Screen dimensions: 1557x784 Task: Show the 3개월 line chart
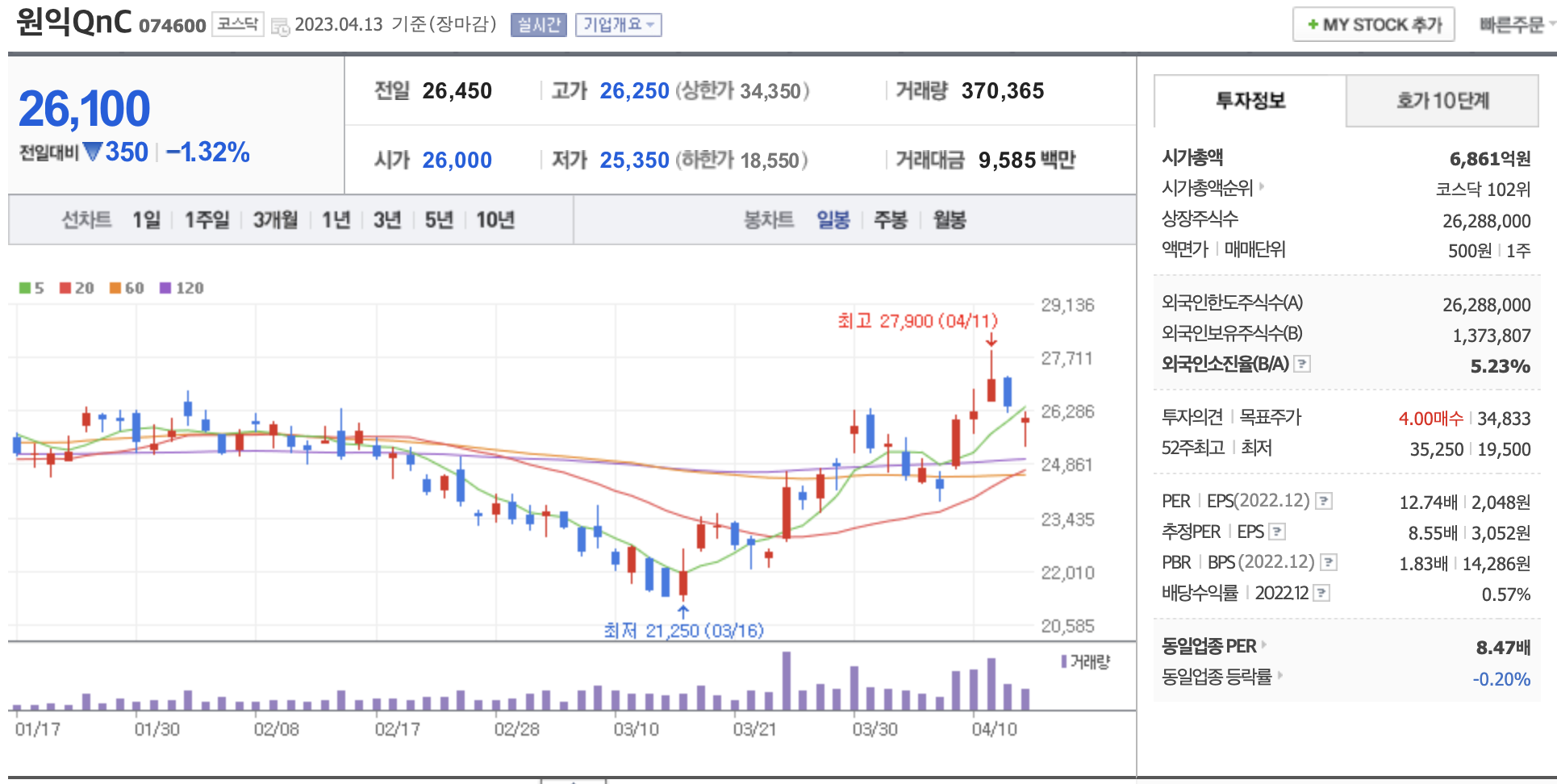pyautogui.click(x=275, y=219)
